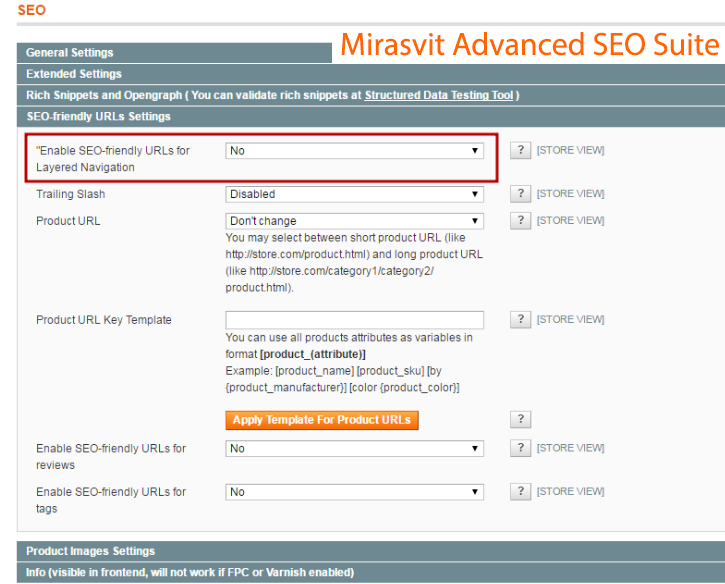Image resolution: width=725 pixels, height=584 pixels.
Task: Expand the Extended Settings section
Action: pyautogui.click(x=74, y=74)
